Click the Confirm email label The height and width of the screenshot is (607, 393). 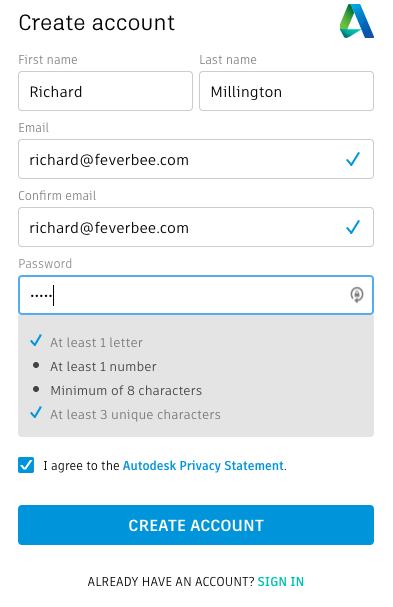[57, 195]
